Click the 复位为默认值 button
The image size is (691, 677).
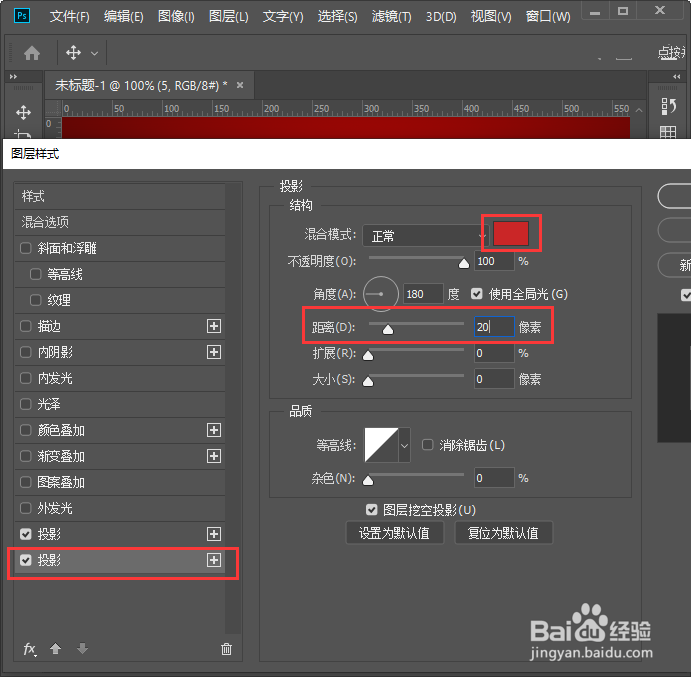click(x=503, y=533)
